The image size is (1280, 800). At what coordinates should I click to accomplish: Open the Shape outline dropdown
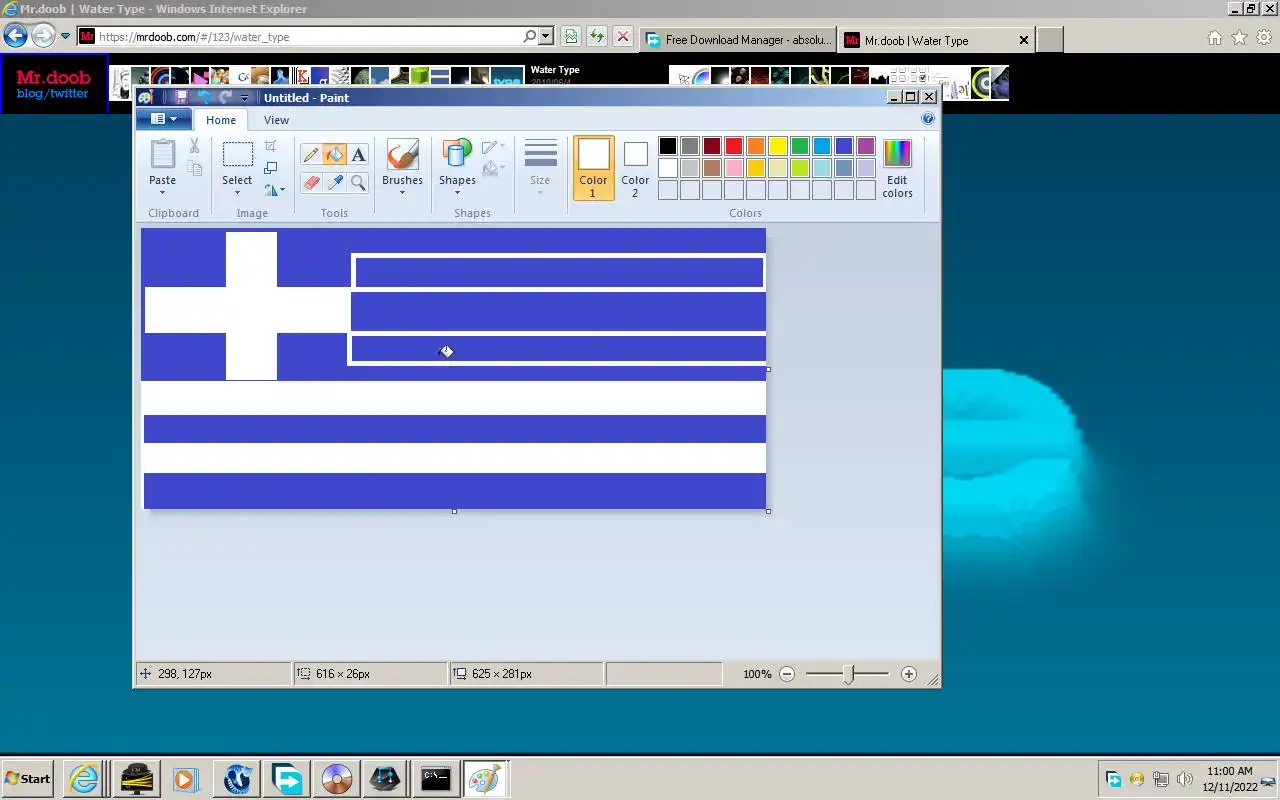point(493,147)
